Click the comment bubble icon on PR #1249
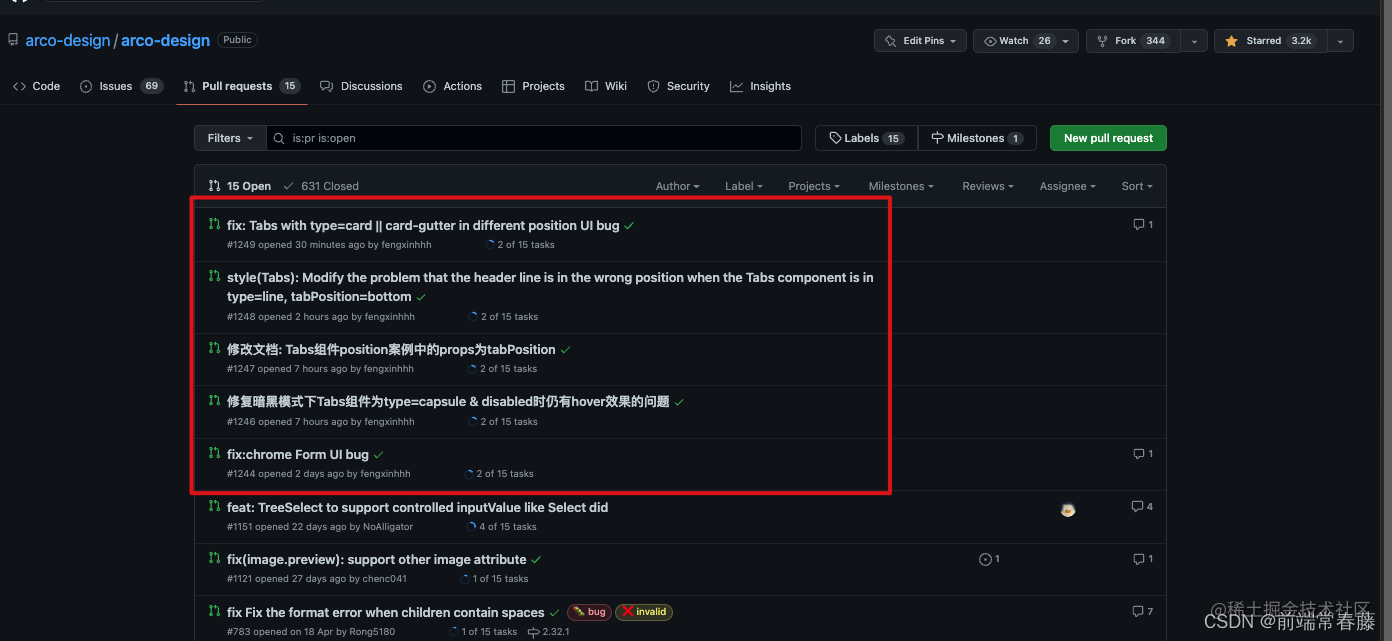 coord(1141,224)
